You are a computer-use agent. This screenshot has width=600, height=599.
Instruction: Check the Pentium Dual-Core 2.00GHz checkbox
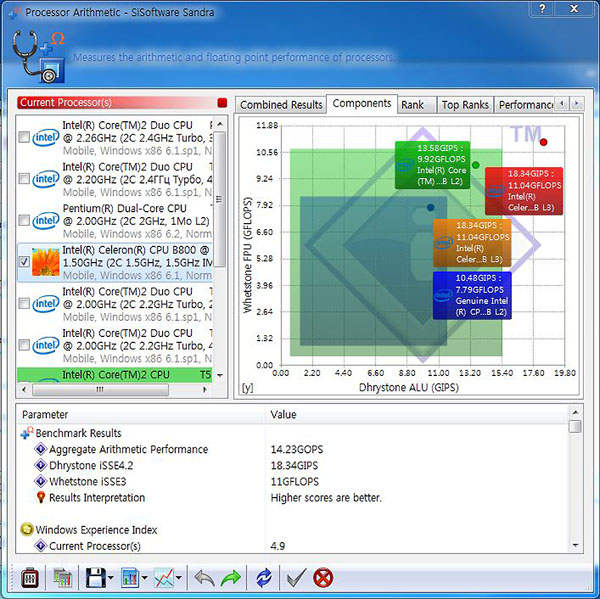(24, 220)
